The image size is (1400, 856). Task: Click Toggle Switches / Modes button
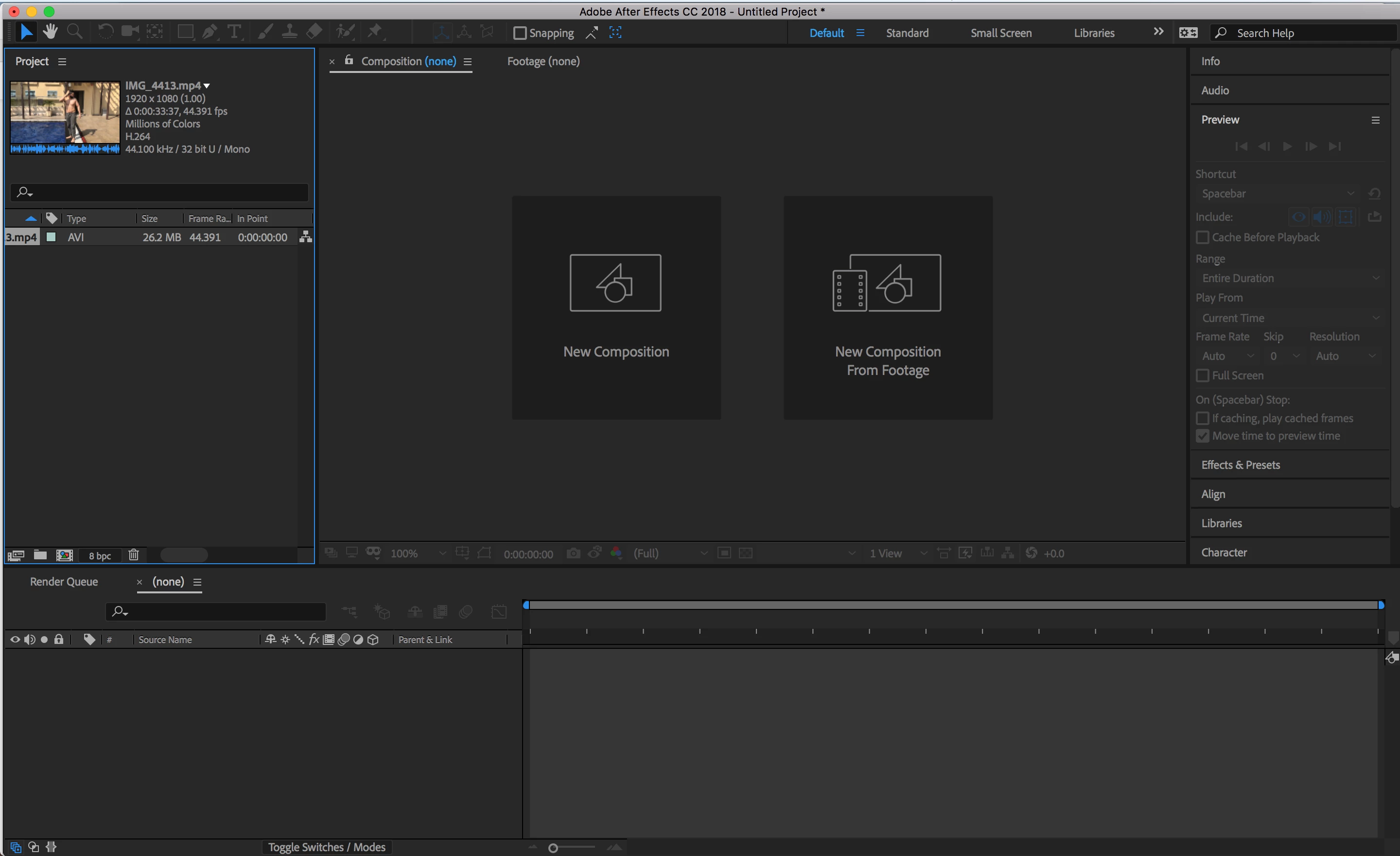click(327, 847)
